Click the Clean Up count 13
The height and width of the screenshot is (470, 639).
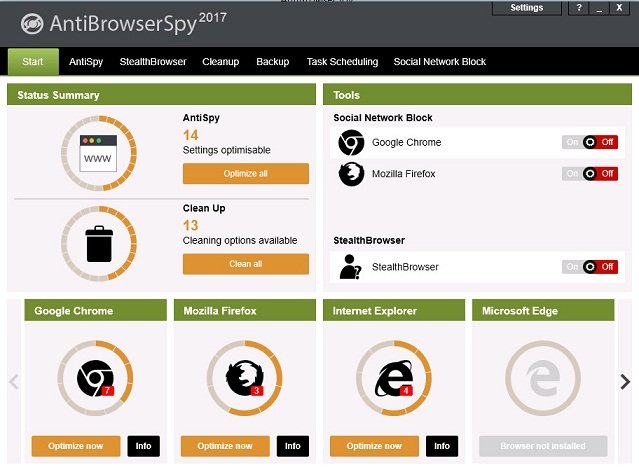coord(191,225)
